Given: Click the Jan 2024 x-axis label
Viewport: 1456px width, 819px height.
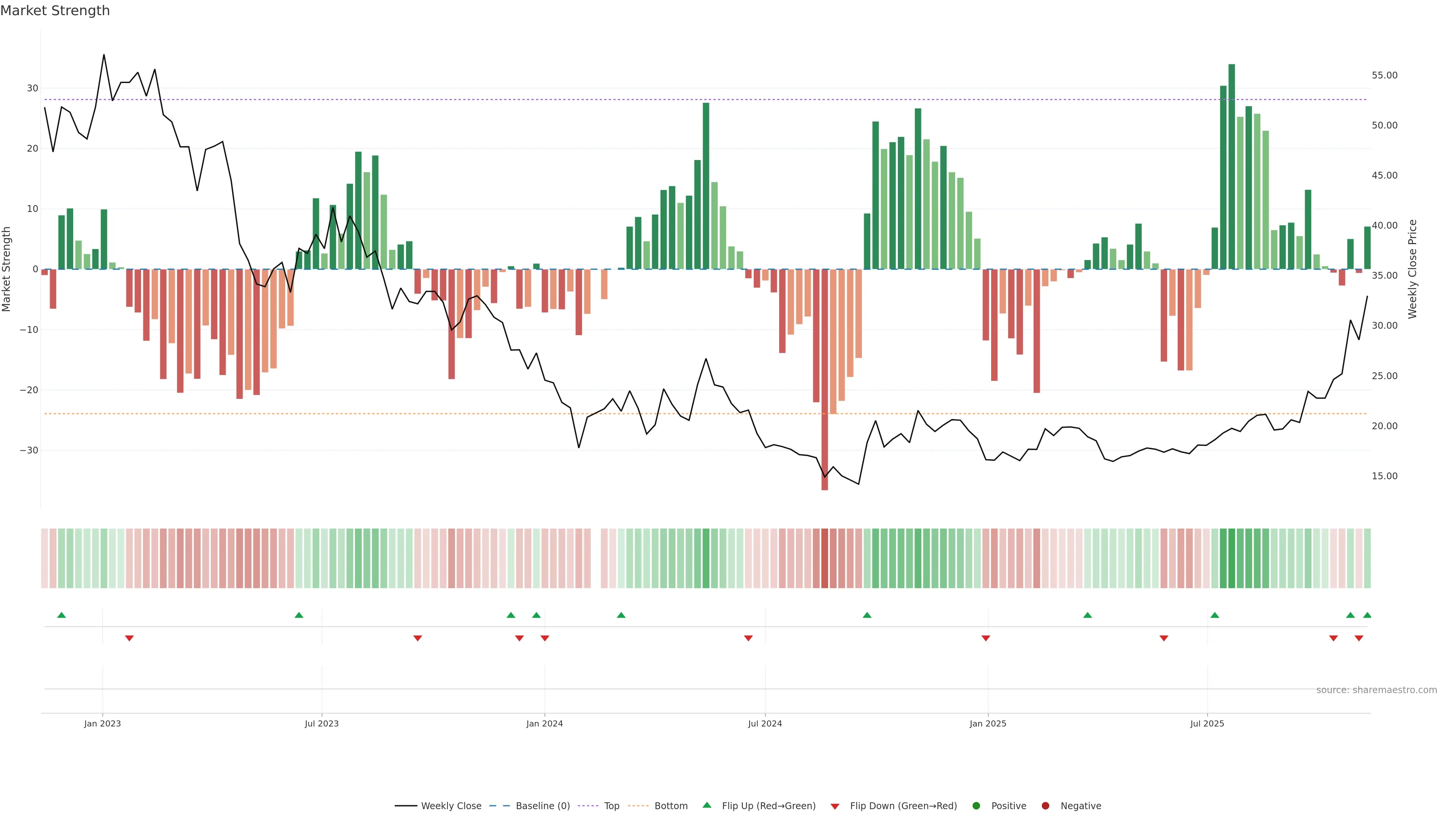Looking at the screenshot, I should 544,723.
